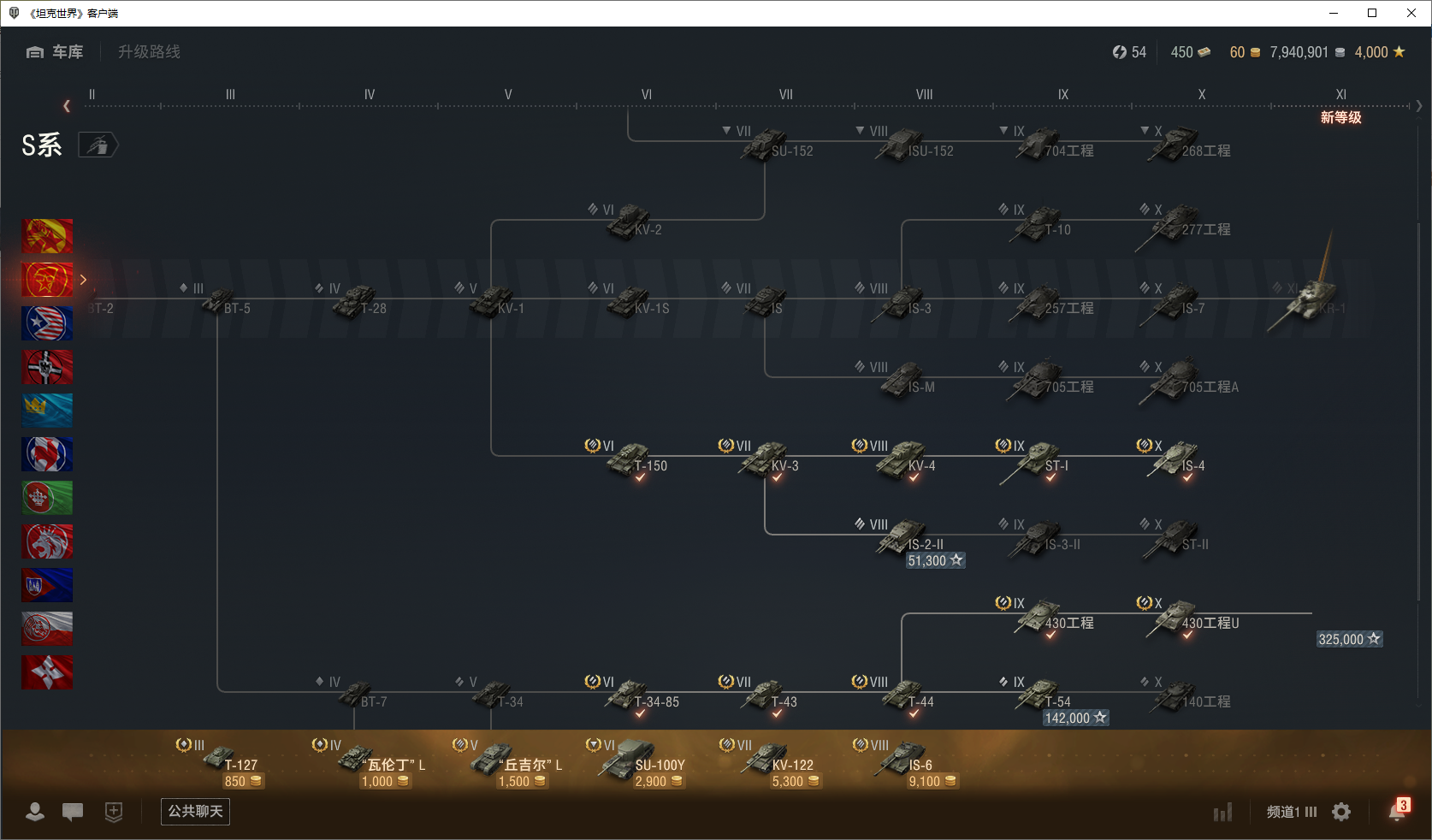The image size is (1432, 840).
Task: Click the 450 bonds balance
Action: (x=1191, y=52)
